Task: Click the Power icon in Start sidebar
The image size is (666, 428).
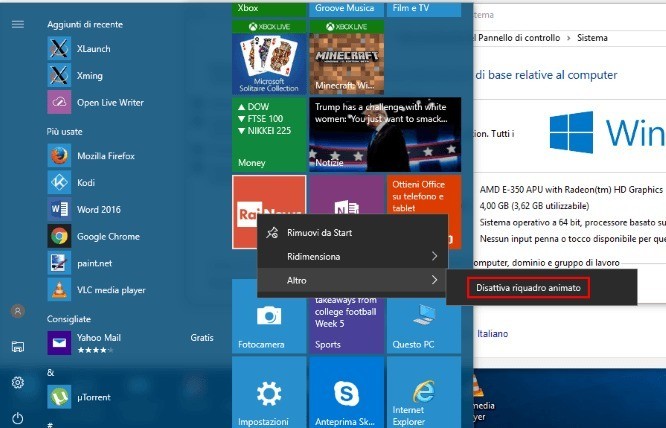Action: point(18,418)
